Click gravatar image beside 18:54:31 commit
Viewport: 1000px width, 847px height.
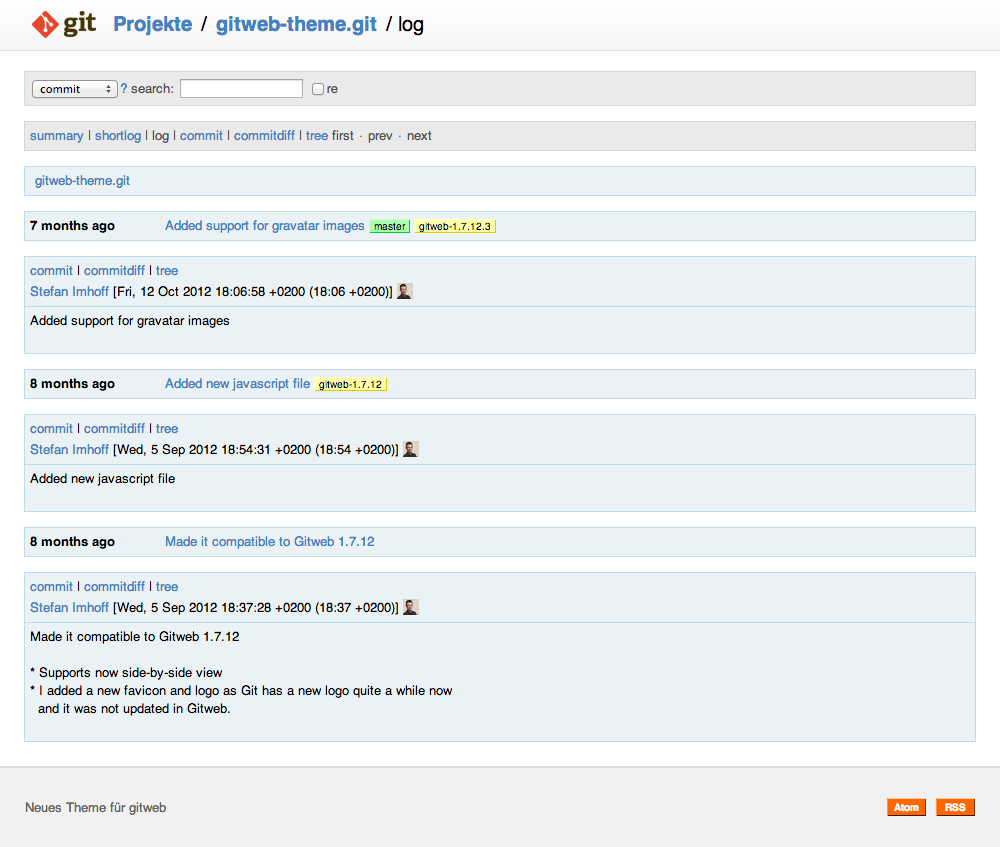click(x=410, y=449)
